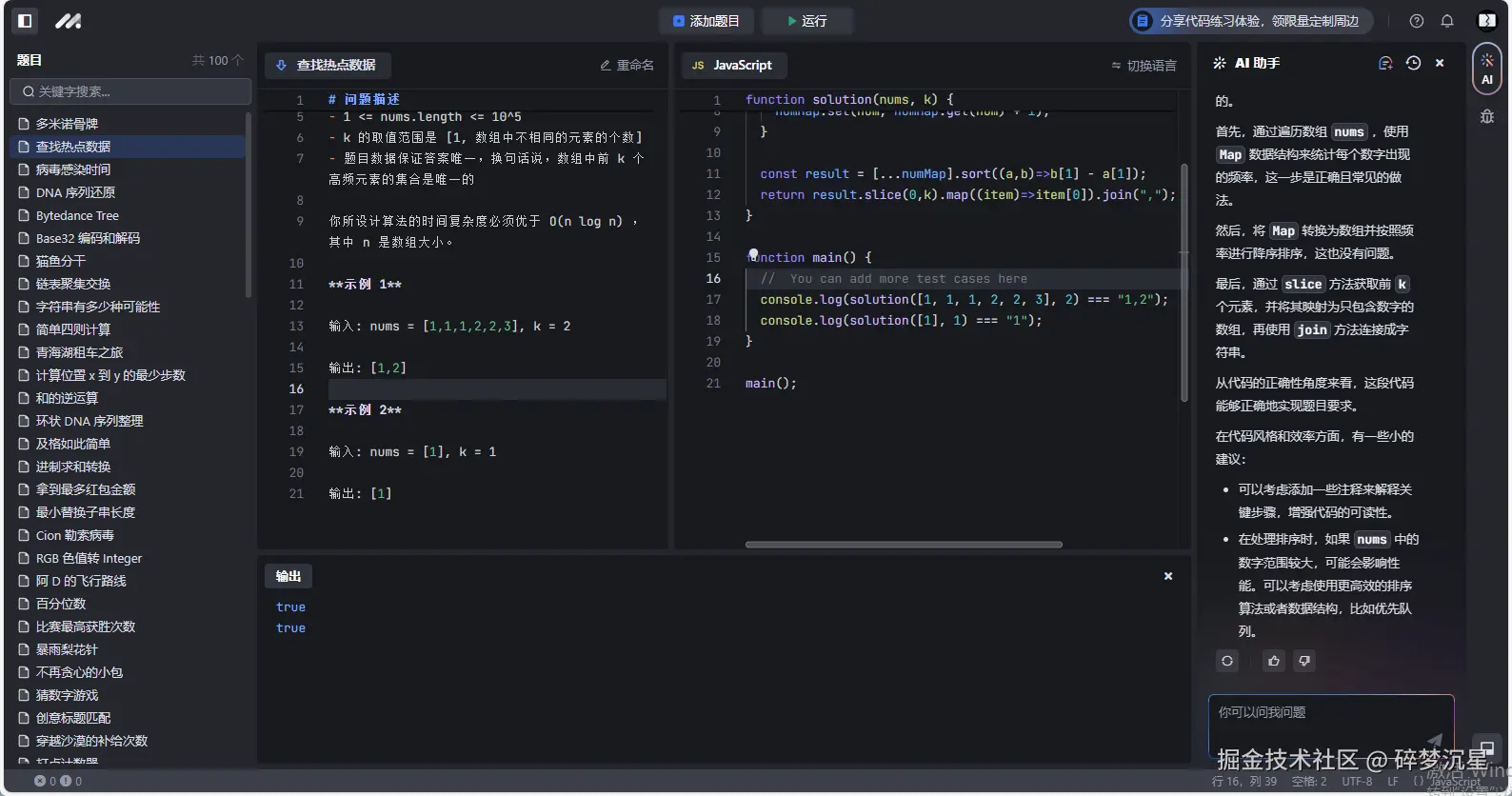The width and height of the screenshot is (1512, 796).
Task: Click the MarsCode logo icon
Action: [68, 20]
